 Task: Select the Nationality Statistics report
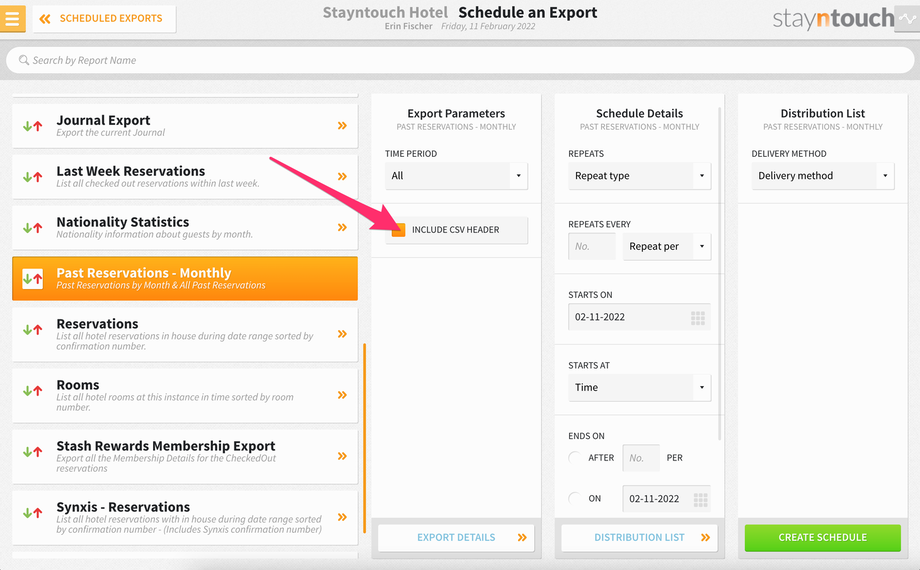185,227
